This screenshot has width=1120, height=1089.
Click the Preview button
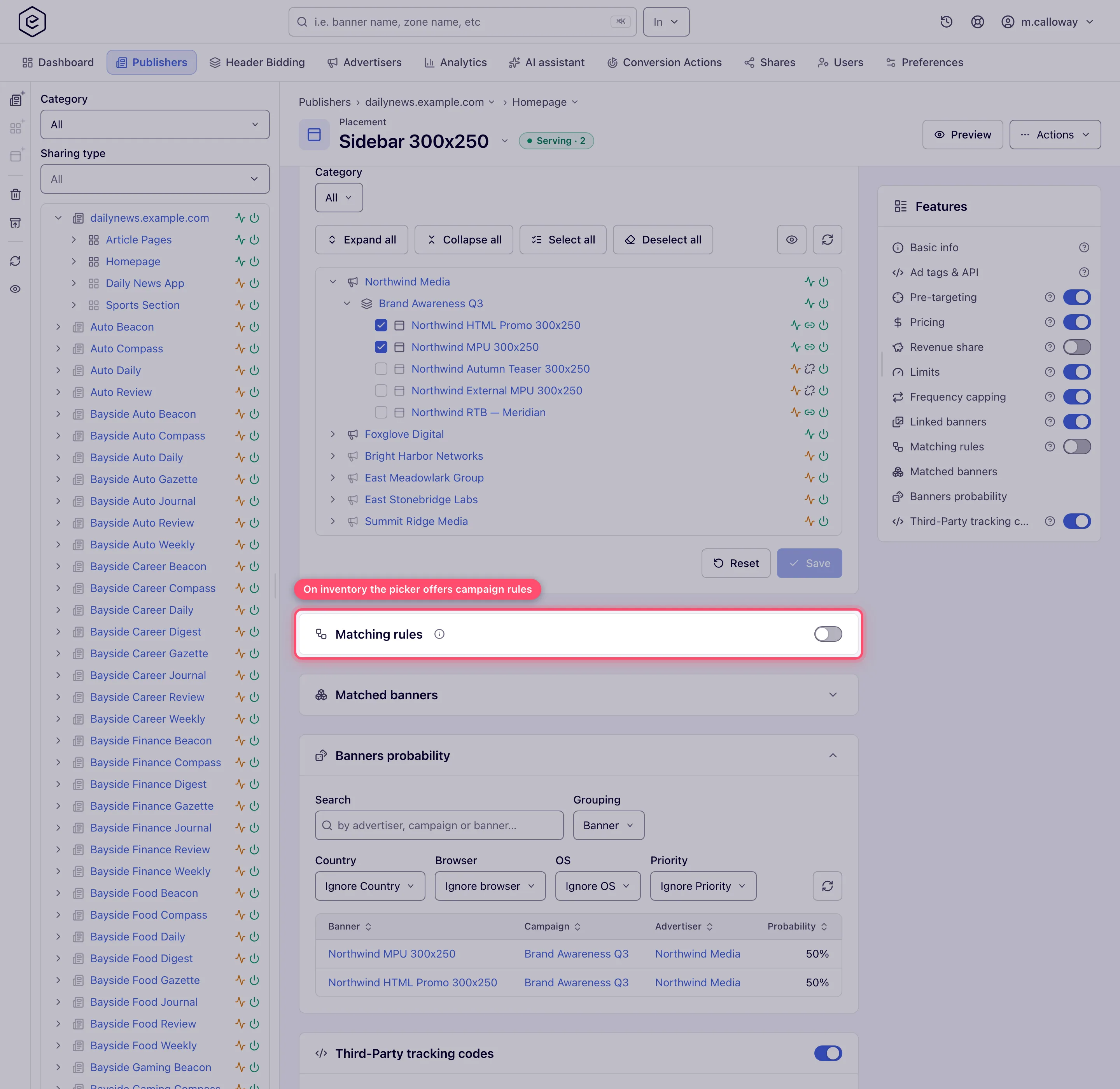(x=962, y=135)
